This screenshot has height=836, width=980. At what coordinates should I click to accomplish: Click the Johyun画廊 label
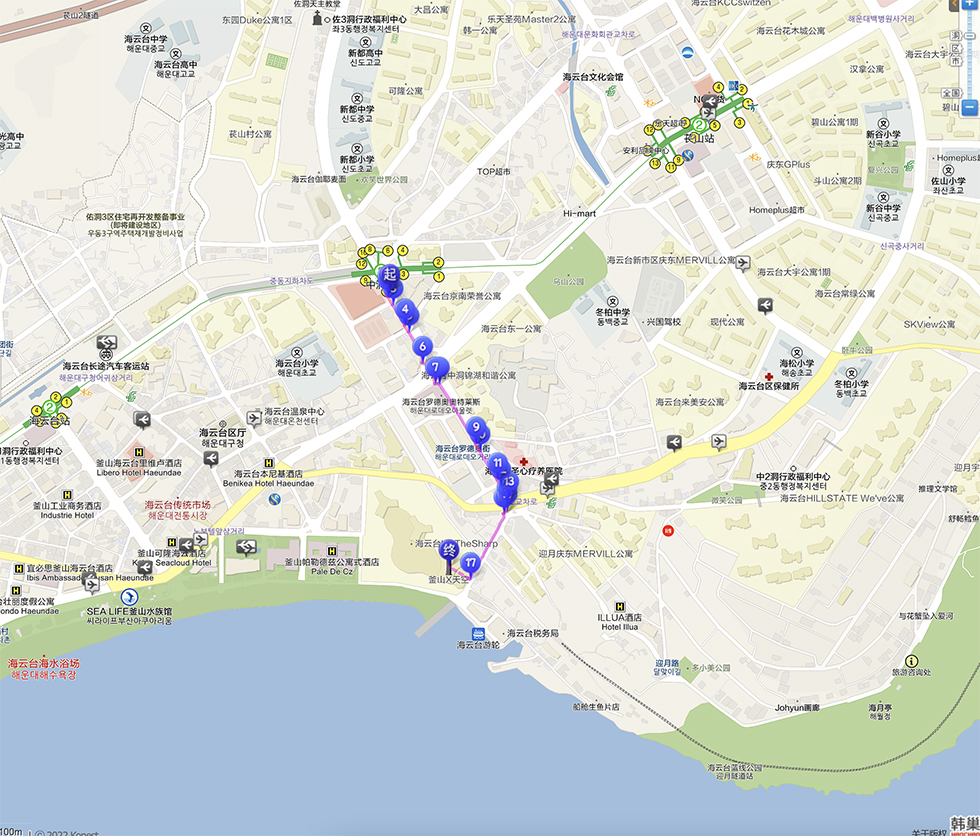tap(798, 708)
